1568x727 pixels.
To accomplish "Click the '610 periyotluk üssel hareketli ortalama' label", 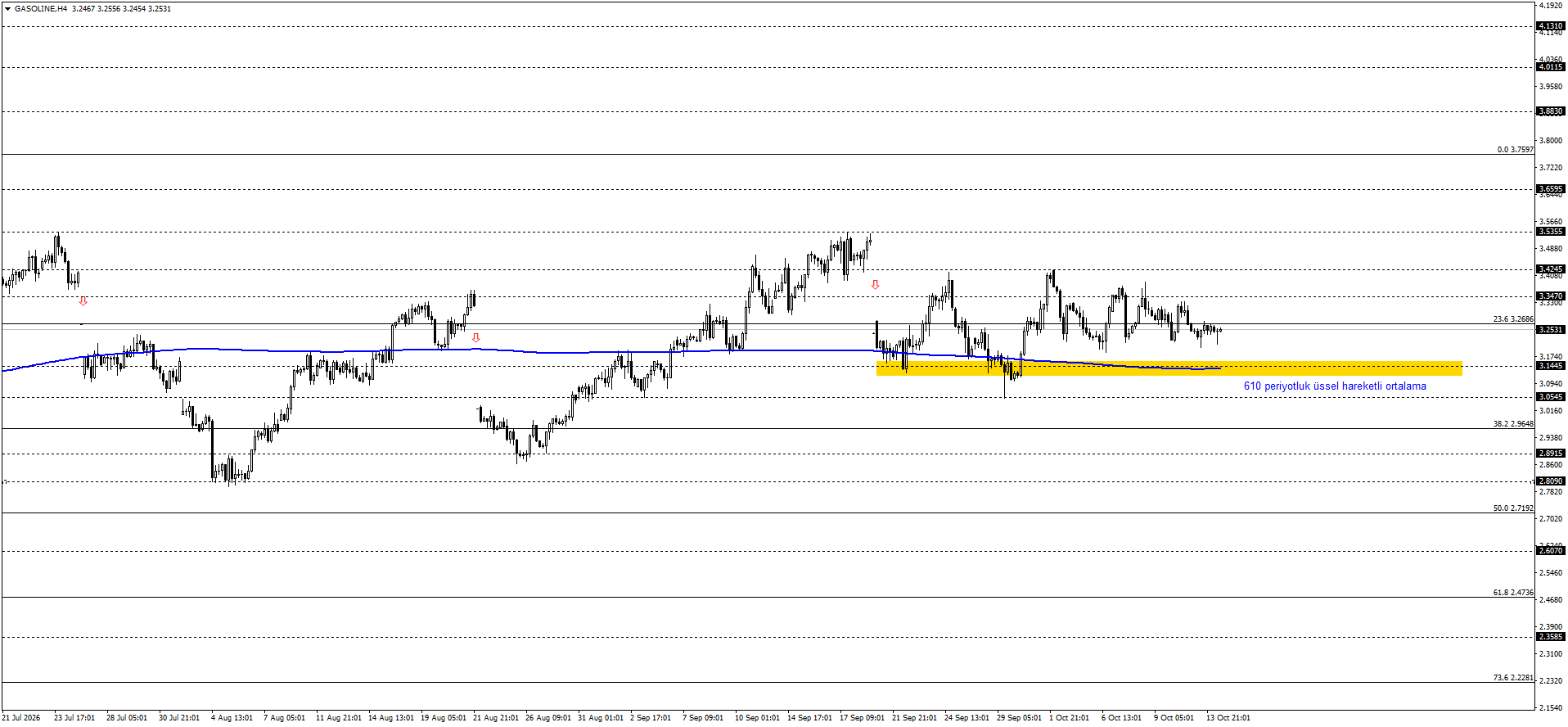I will point(1335,386).
